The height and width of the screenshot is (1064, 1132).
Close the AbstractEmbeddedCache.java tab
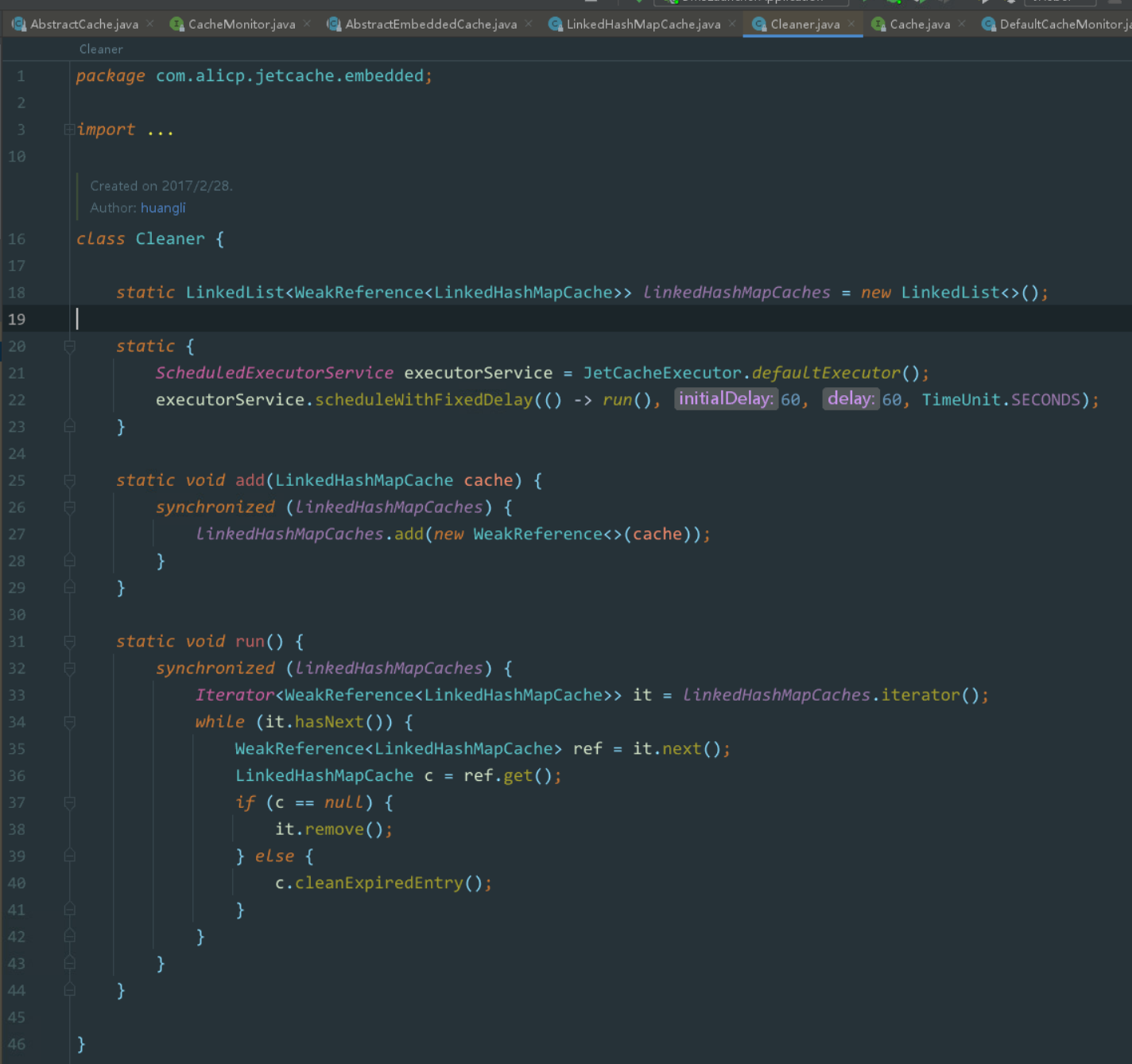[x=529, y=24]
